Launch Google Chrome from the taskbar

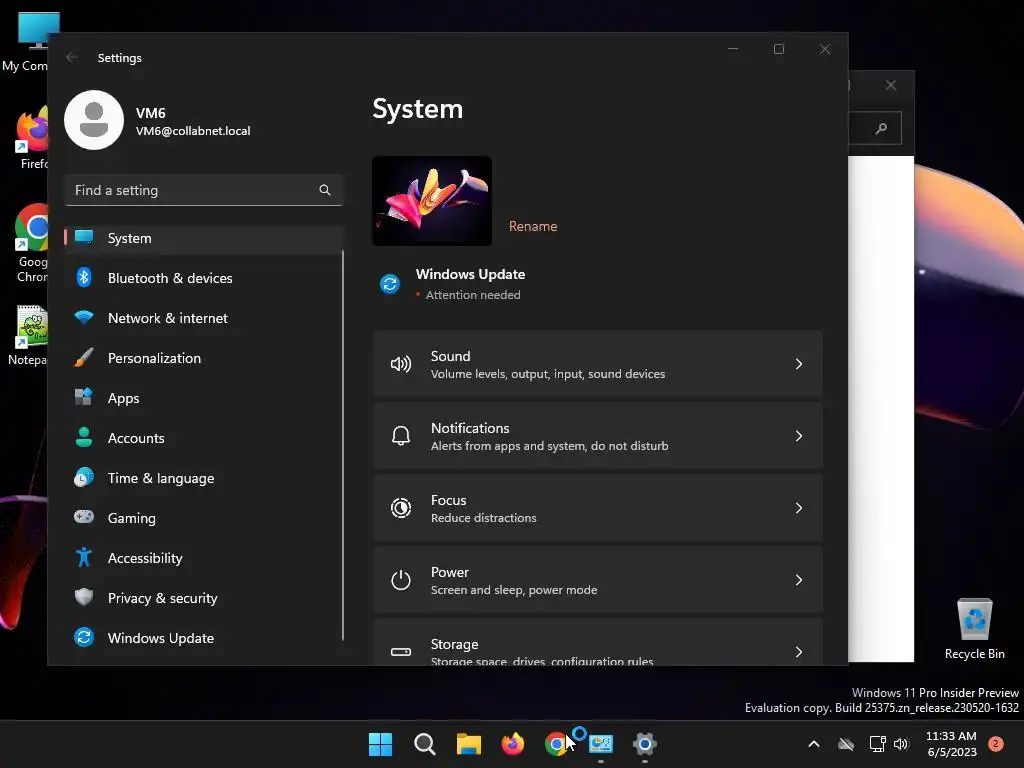click(x=556, y=744)
